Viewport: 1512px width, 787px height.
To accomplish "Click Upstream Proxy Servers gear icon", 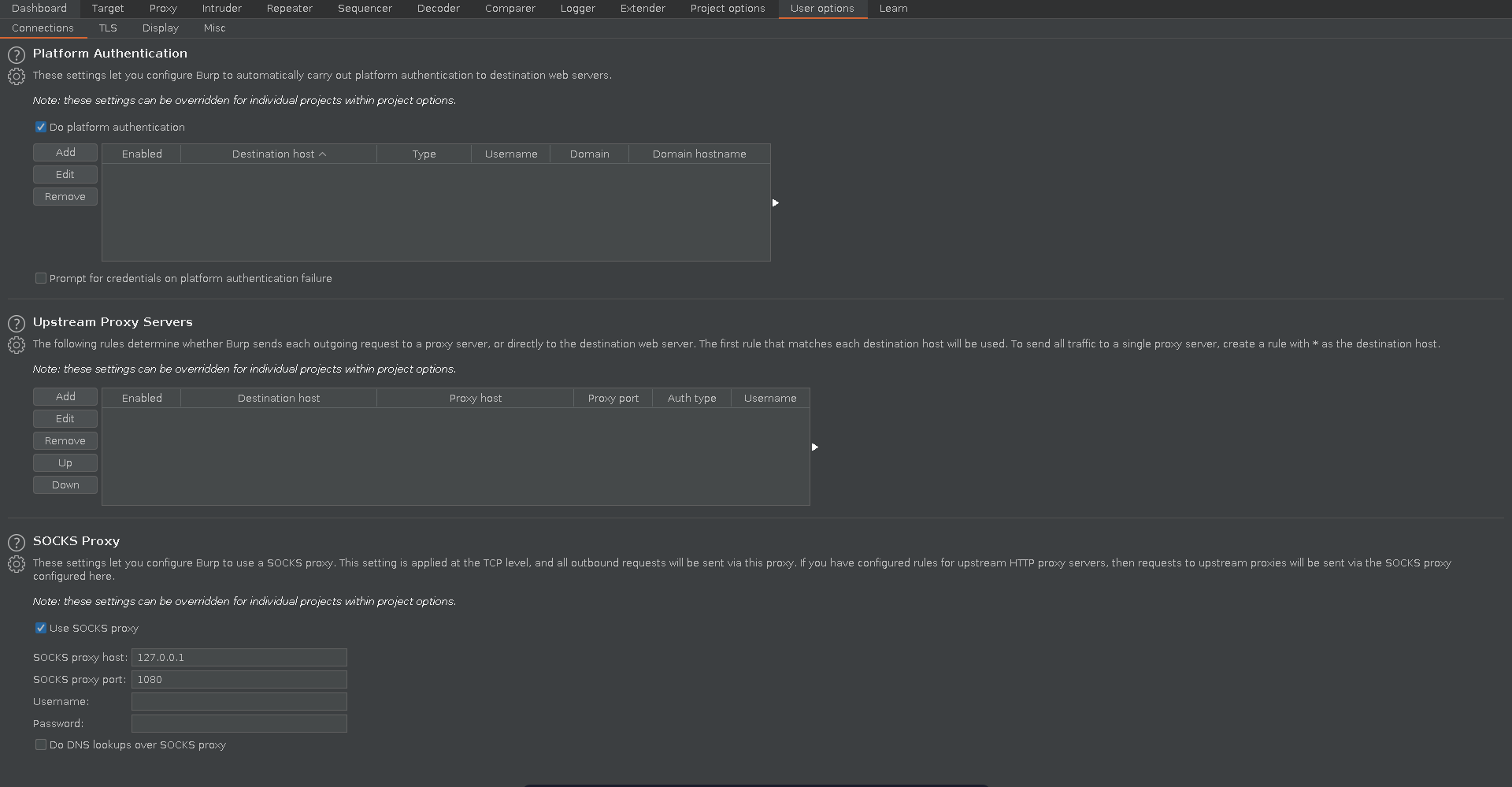I will pyautogui.click(x=17, y=345).
